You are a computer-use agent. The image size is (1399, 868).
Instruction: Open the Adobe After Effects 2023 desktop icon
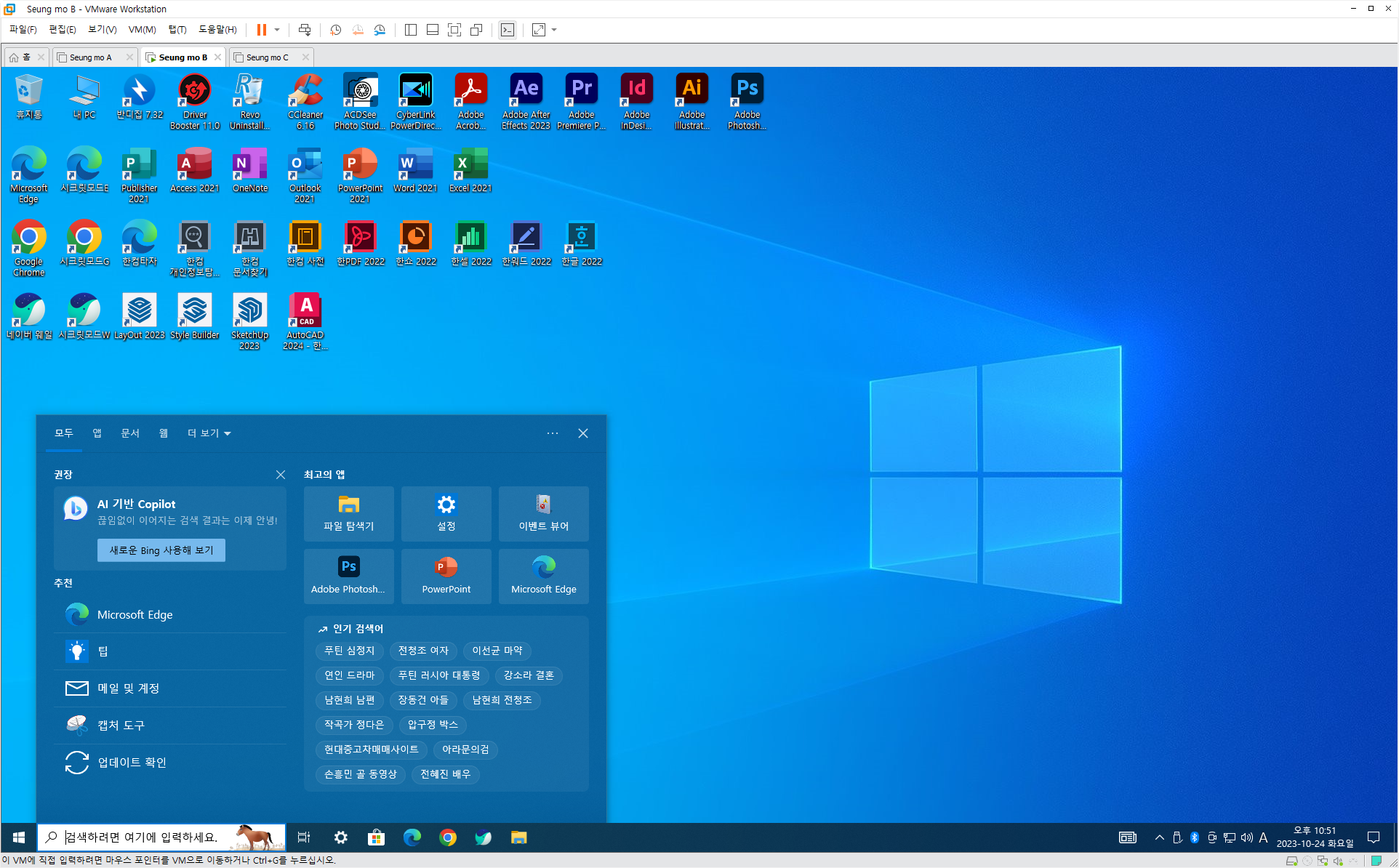(526, 101)
